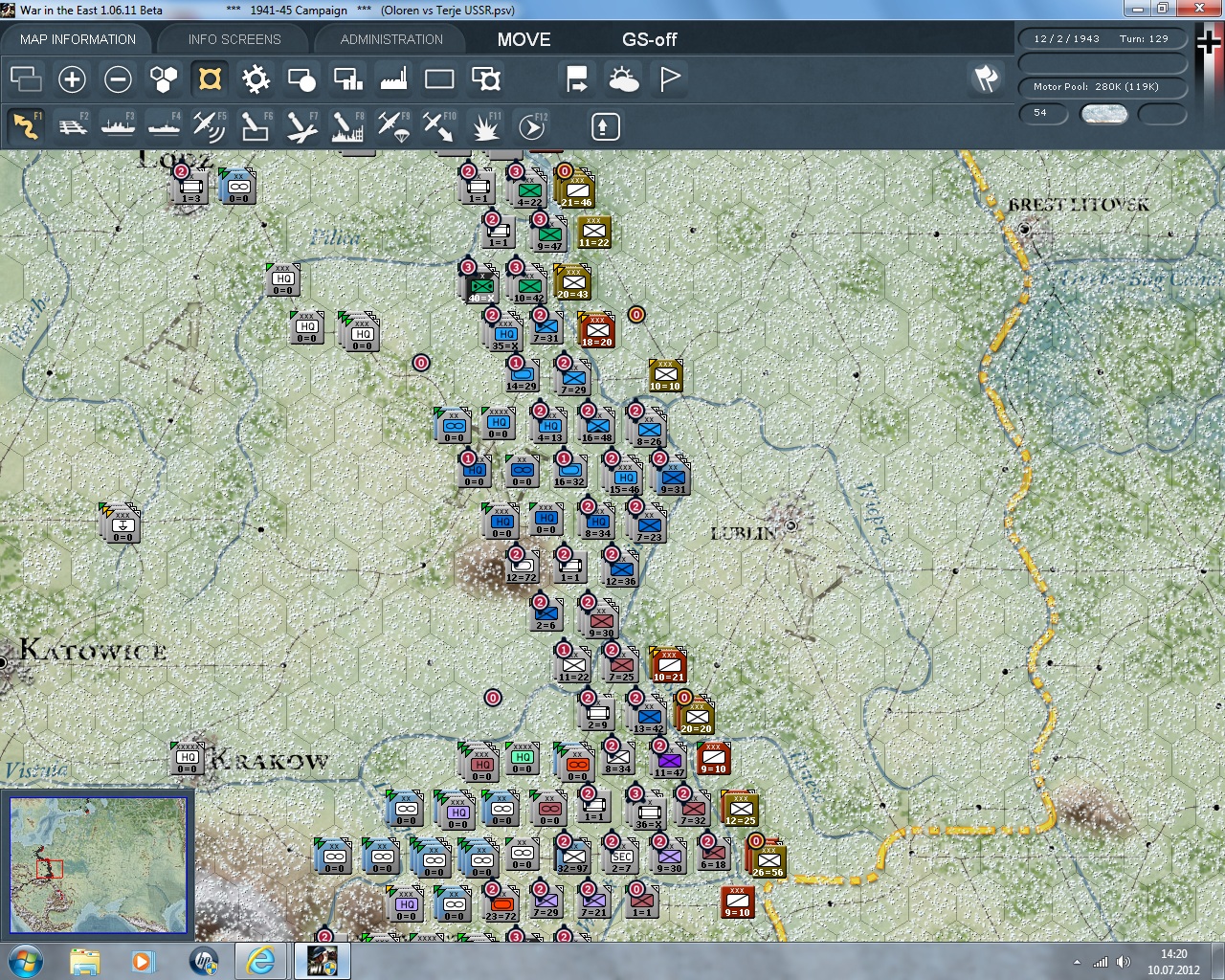Open Windows Media Player from taskbar
Viewport: 1225px width, 980px height.
(143, 961)
